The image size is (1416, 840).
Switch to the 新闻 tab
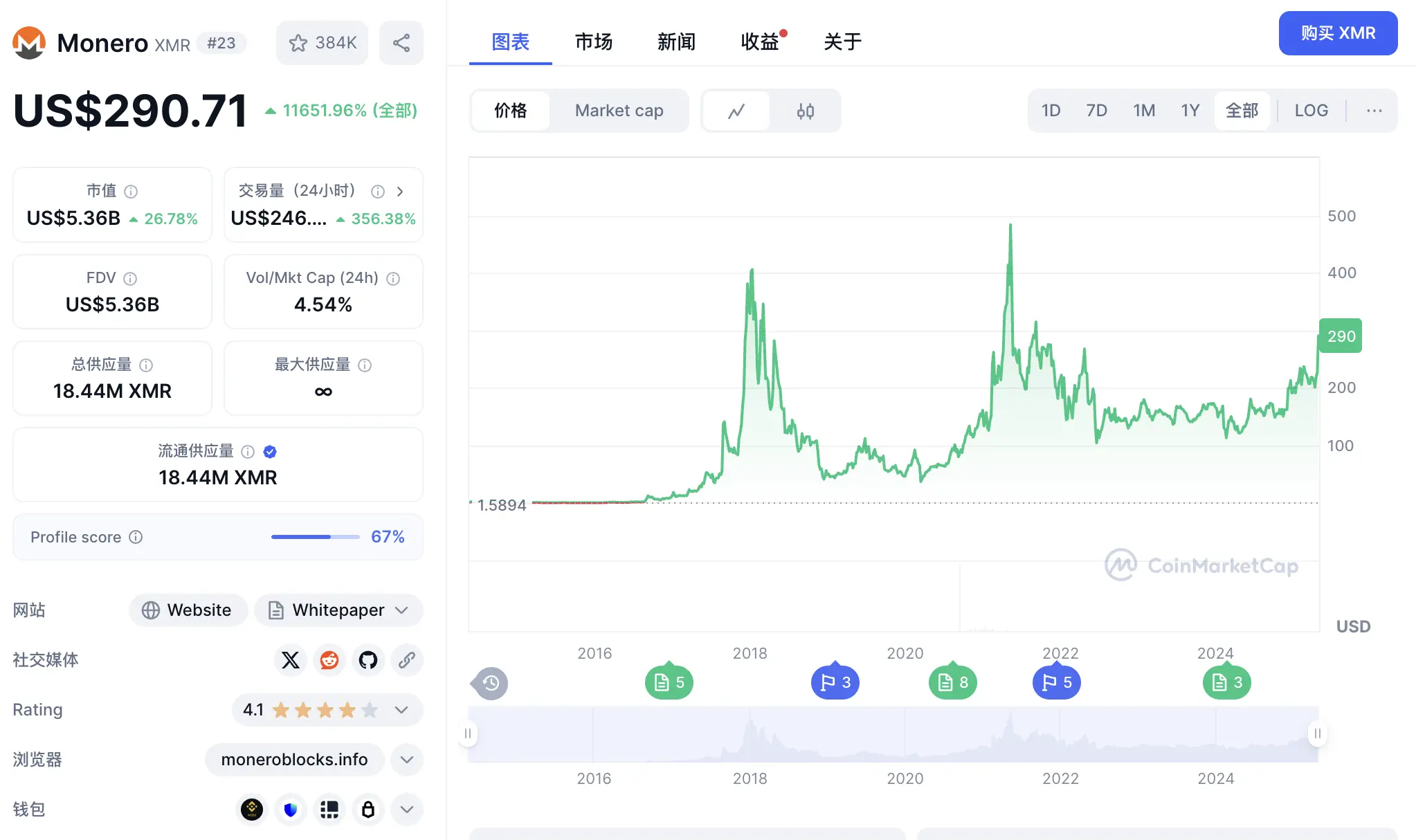click(x=676, y=42)
